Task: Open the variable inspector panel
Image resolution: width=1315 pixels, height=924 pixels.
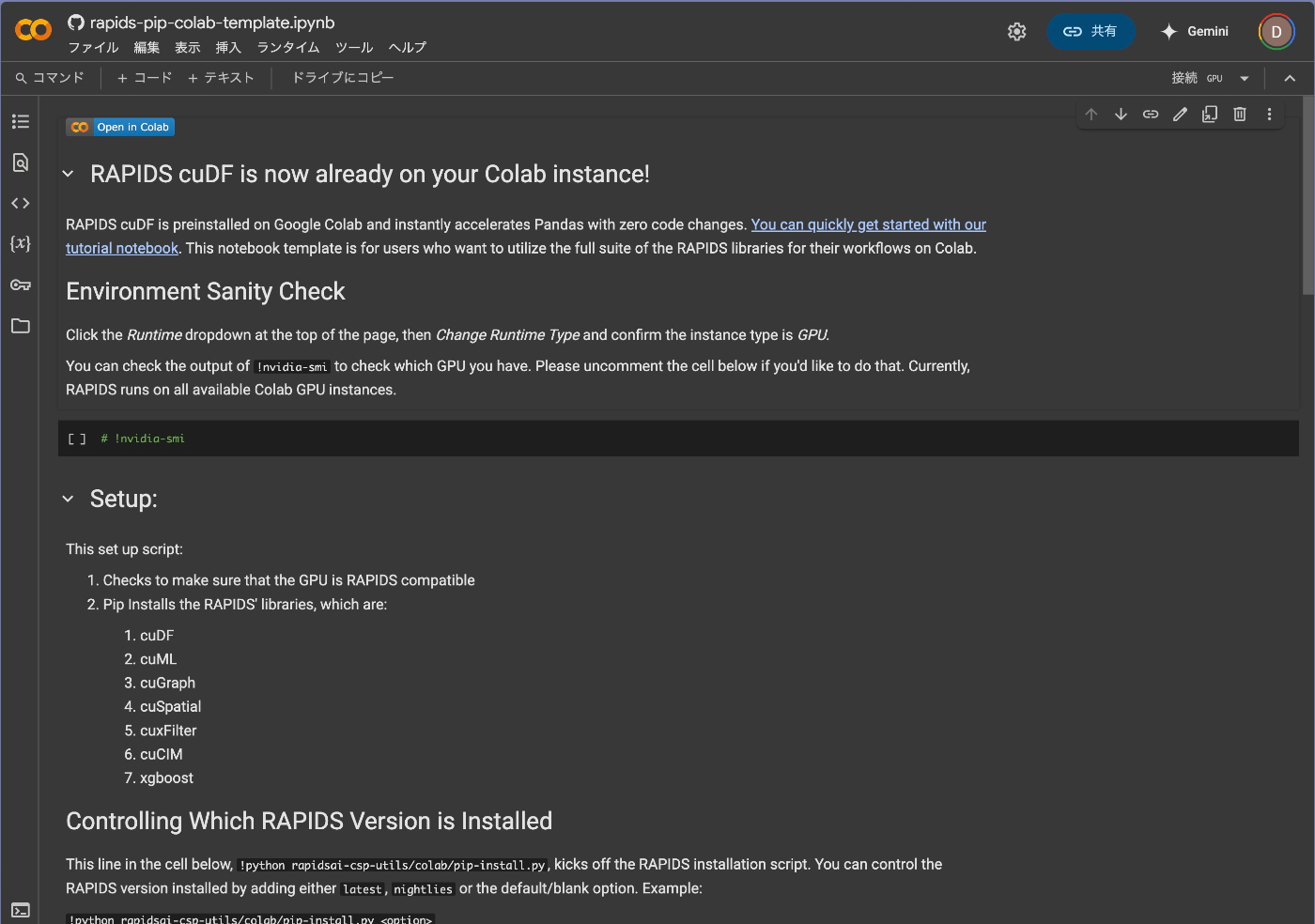Action: [21, 243]
